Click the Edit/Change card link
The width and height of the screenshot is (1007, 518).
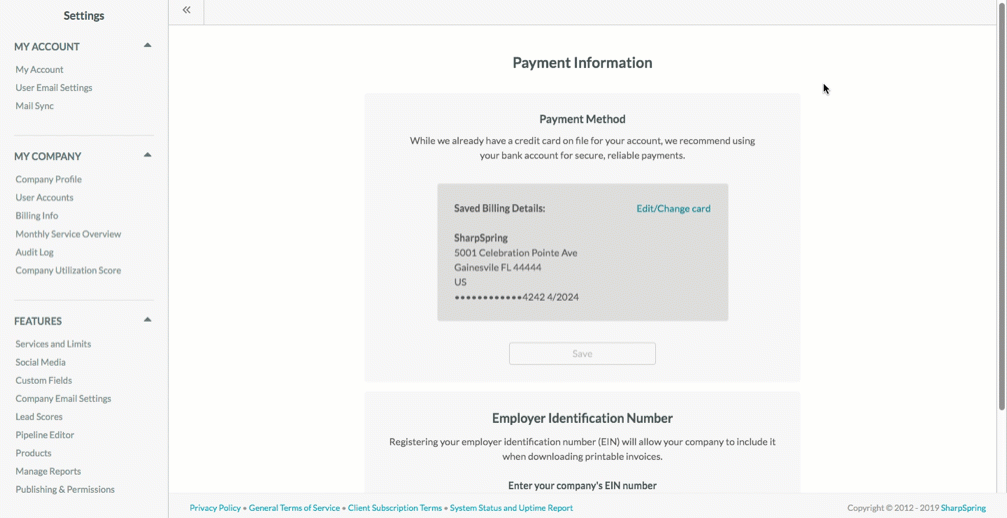coord(673,209)
